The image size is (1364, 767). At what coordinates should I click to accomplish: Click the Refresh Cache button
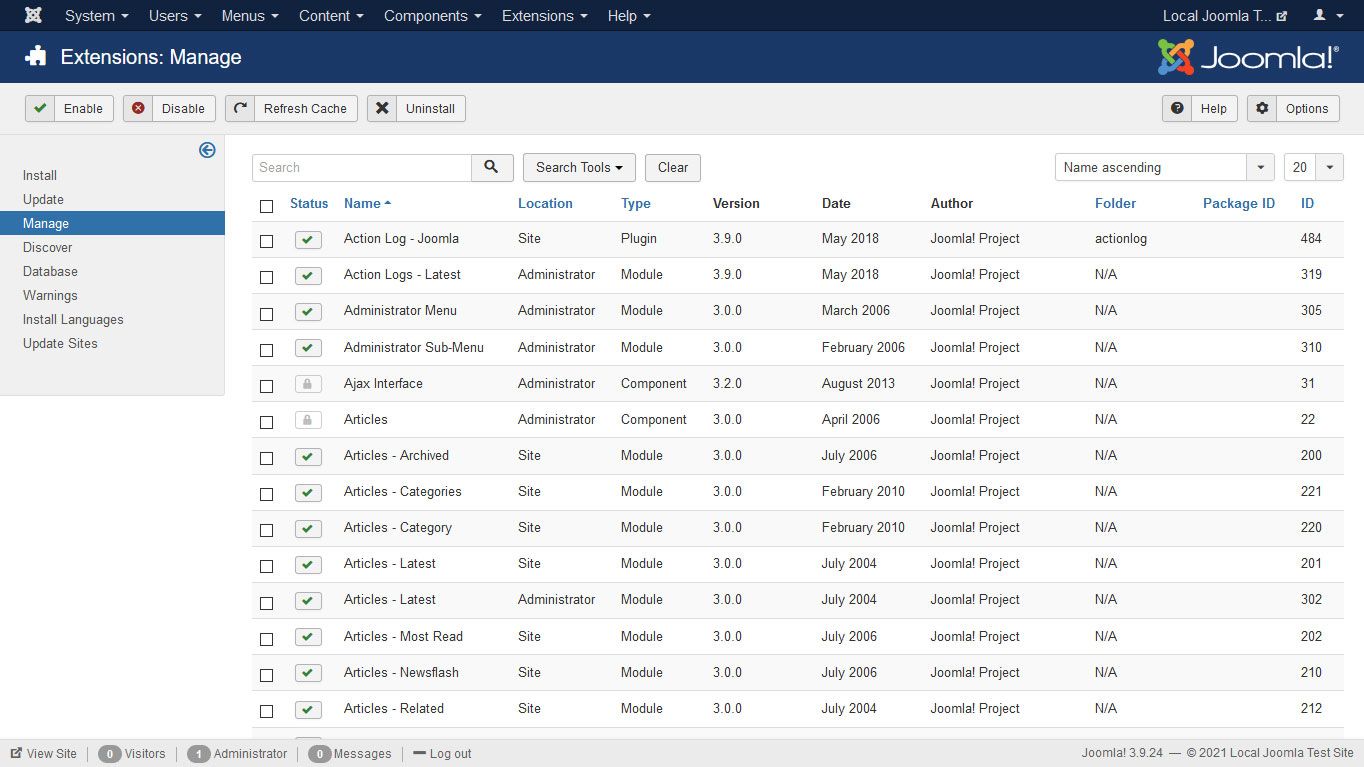pyautogui.click(x=291, y=108)
